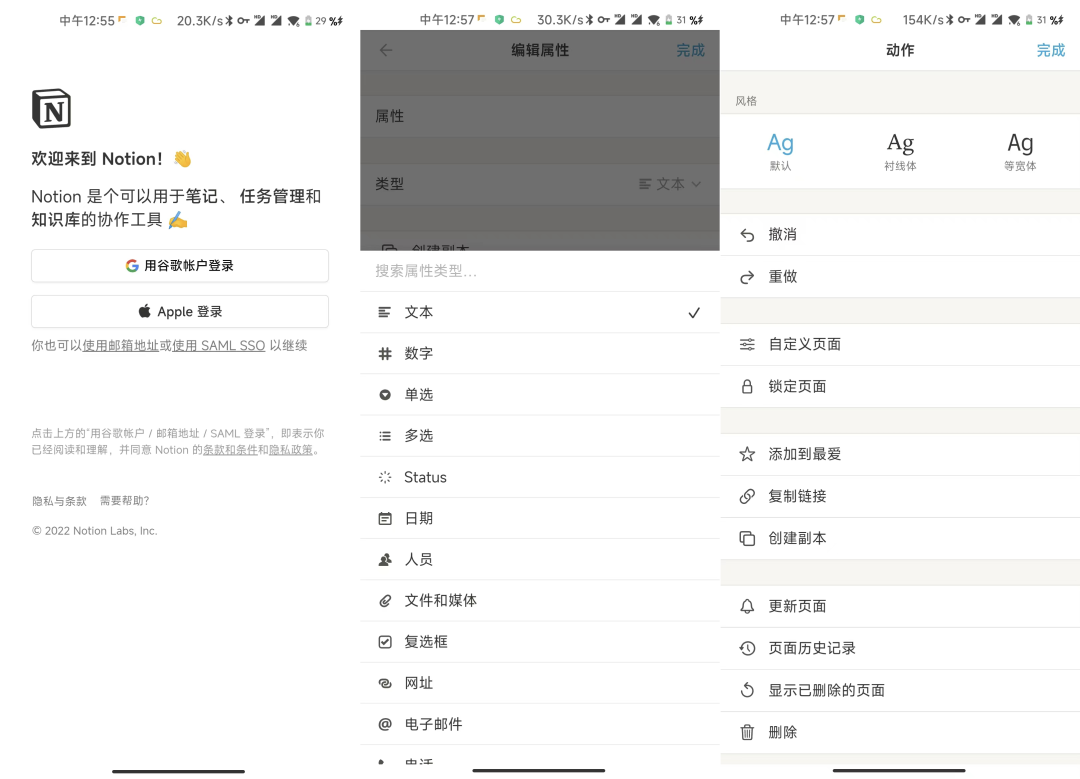The height and width of the screenshot is (779, 1080).
Task: Open the 使用 SAML SSO link
Action: click(218, 346)
